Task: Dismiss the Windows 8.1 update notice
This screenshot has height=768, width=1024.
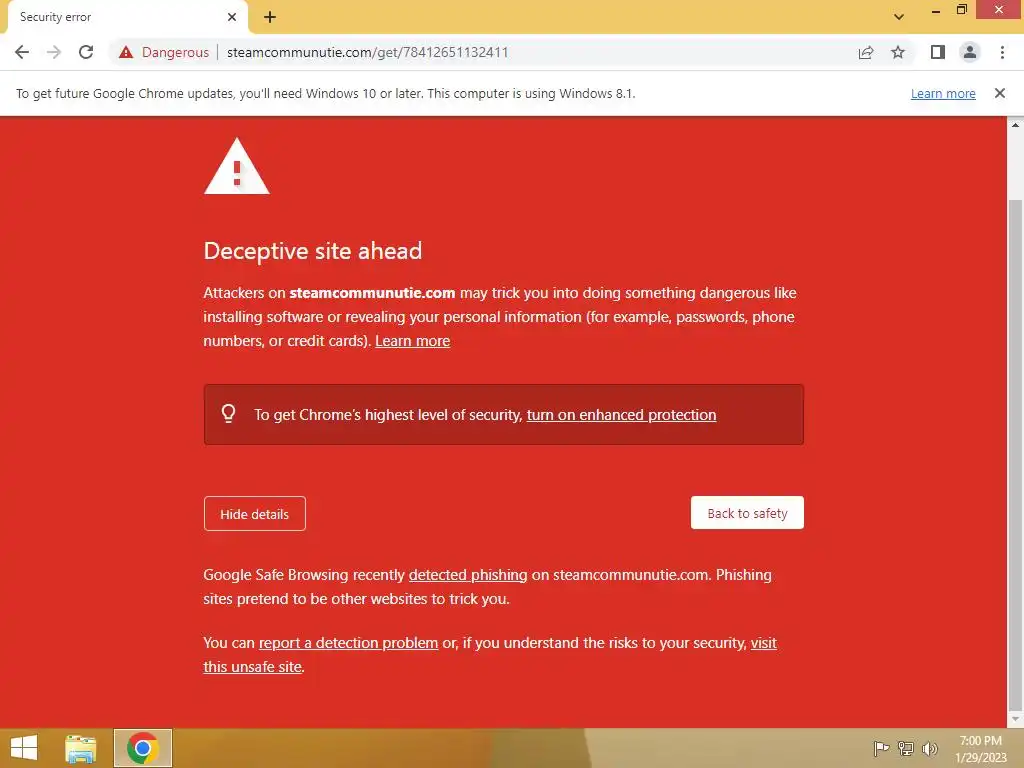Action: [1000, 93]
